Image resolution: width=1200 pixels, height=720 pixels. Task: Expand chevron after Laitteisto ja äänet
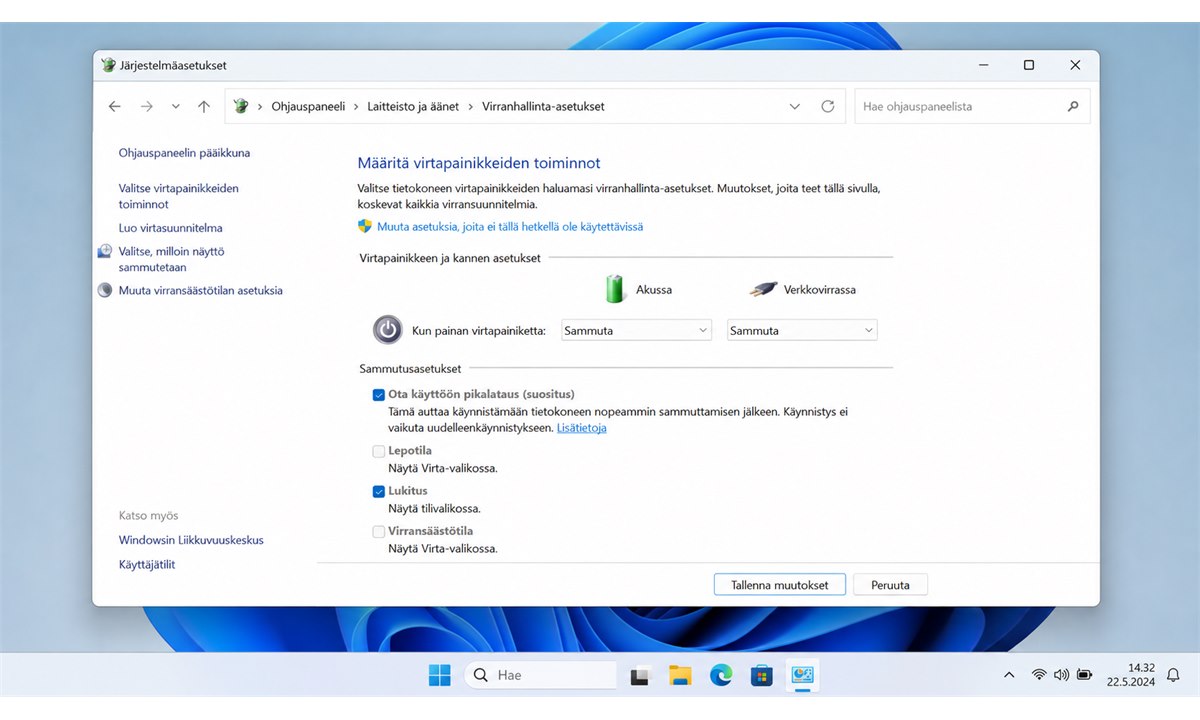[470, 106]
